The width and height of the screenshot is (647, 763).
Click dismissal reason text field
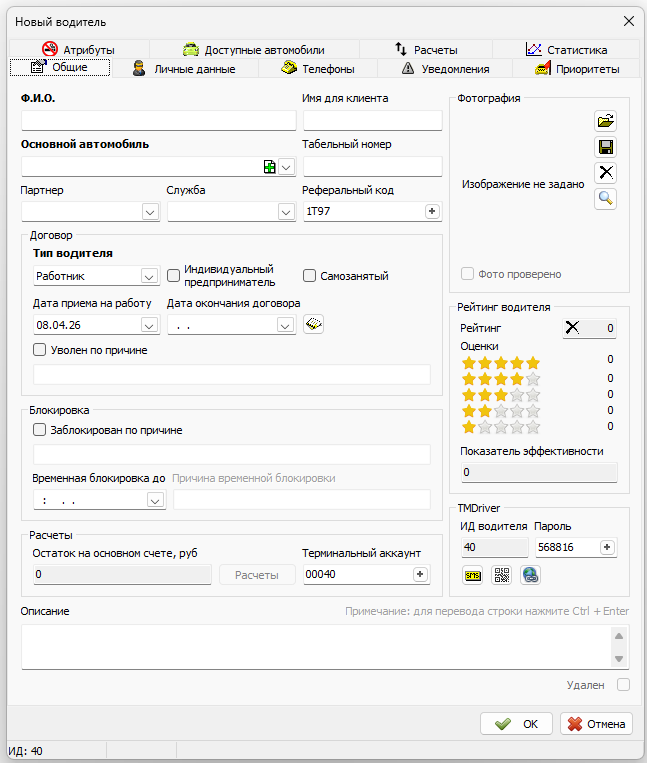point(232,374)
